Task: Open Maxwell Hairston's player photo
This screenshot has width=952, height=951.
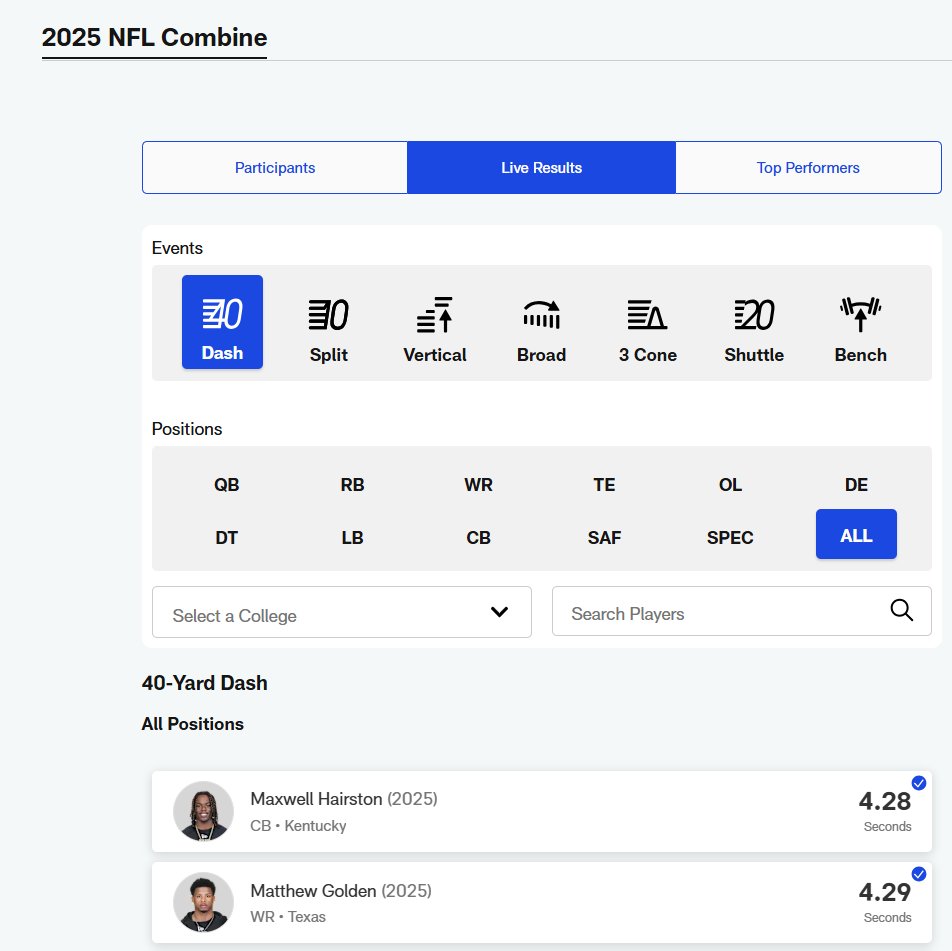Action: (x=203, y=811)
